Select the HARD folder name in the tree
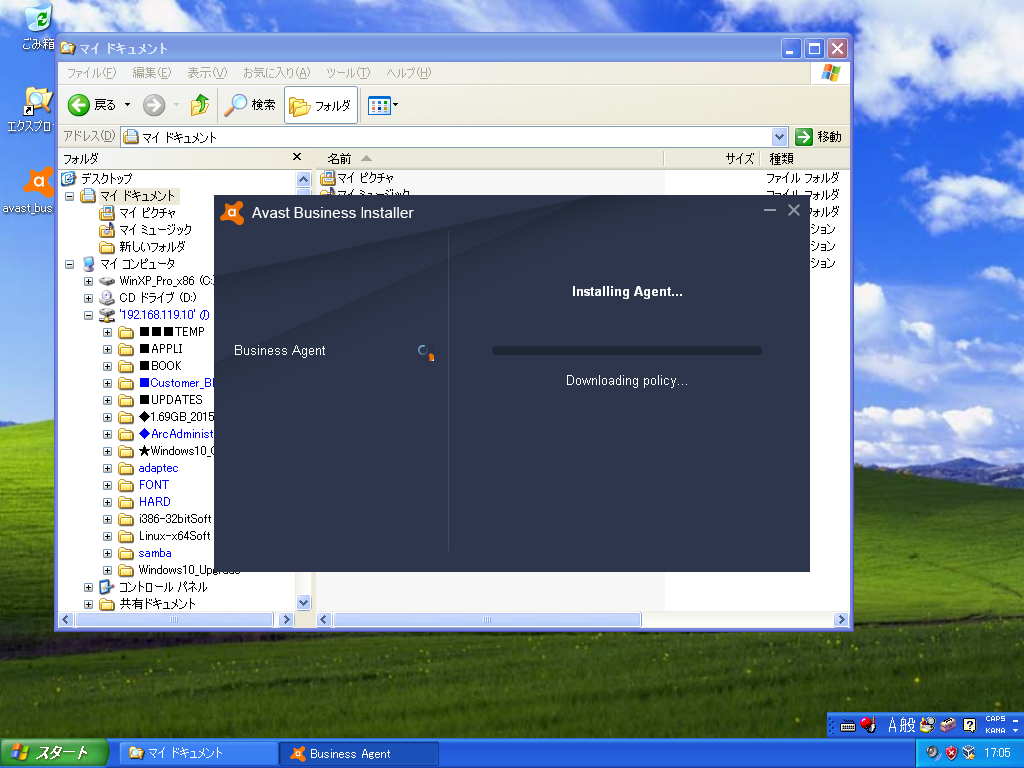 (x=155, y=502)
